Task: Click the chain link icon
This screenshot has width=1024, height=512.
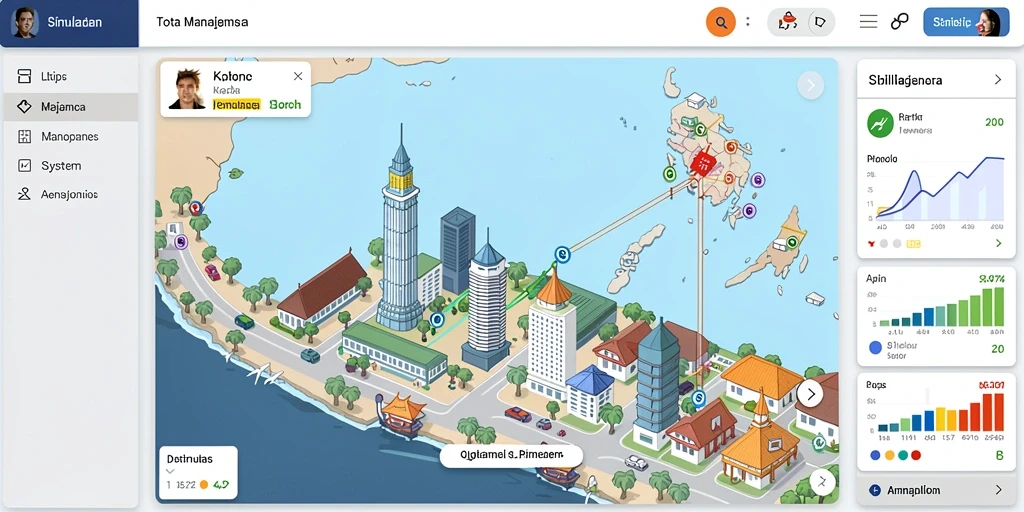Action: [x=899, y=22]
